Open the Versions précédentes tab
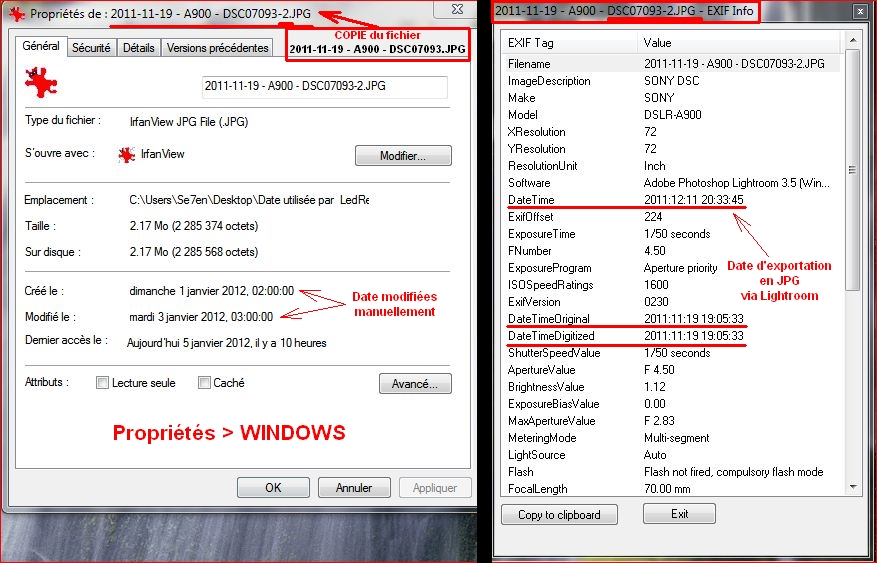 click(x=218, y=48)
